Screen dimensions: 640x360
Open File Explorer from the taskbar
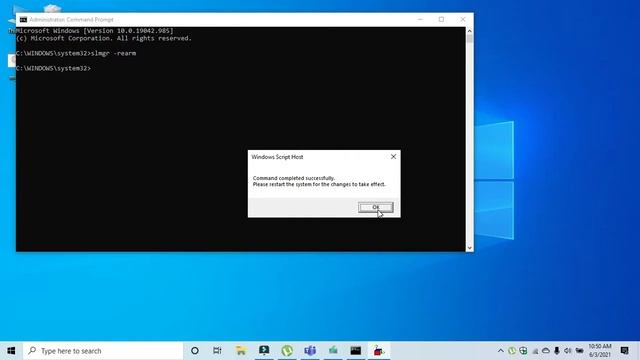tap(241, 351)
